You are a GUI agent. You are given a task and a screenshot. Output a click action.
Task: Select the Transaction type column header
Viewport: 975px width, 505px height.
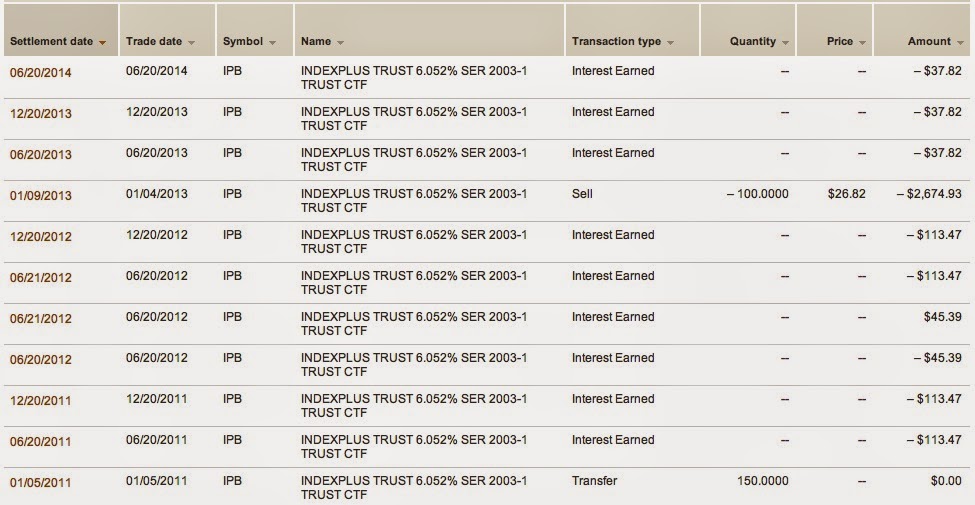click(632, 30)
